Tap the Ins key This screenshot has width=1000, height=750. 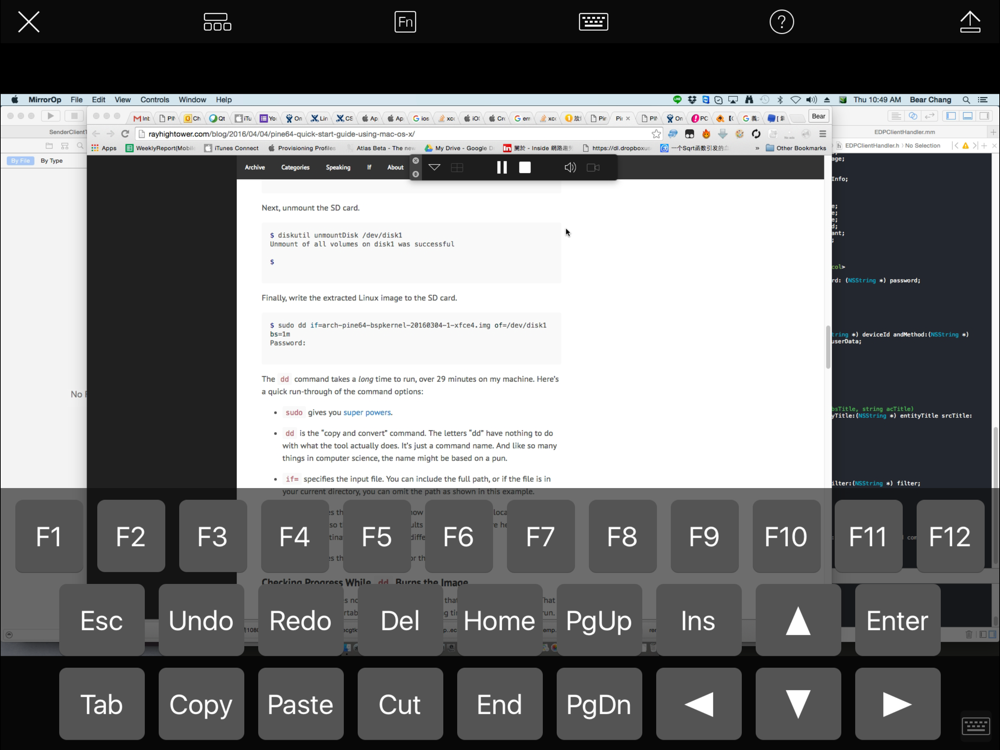698,620
